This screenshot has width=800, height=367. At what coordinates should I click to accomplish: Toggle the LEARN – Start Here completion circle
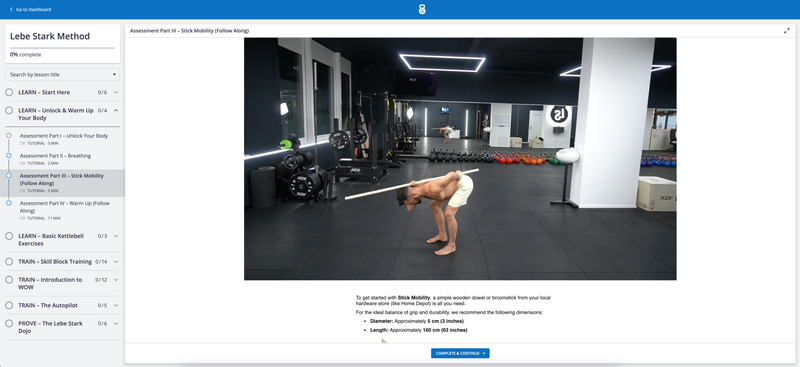(9, 92)
